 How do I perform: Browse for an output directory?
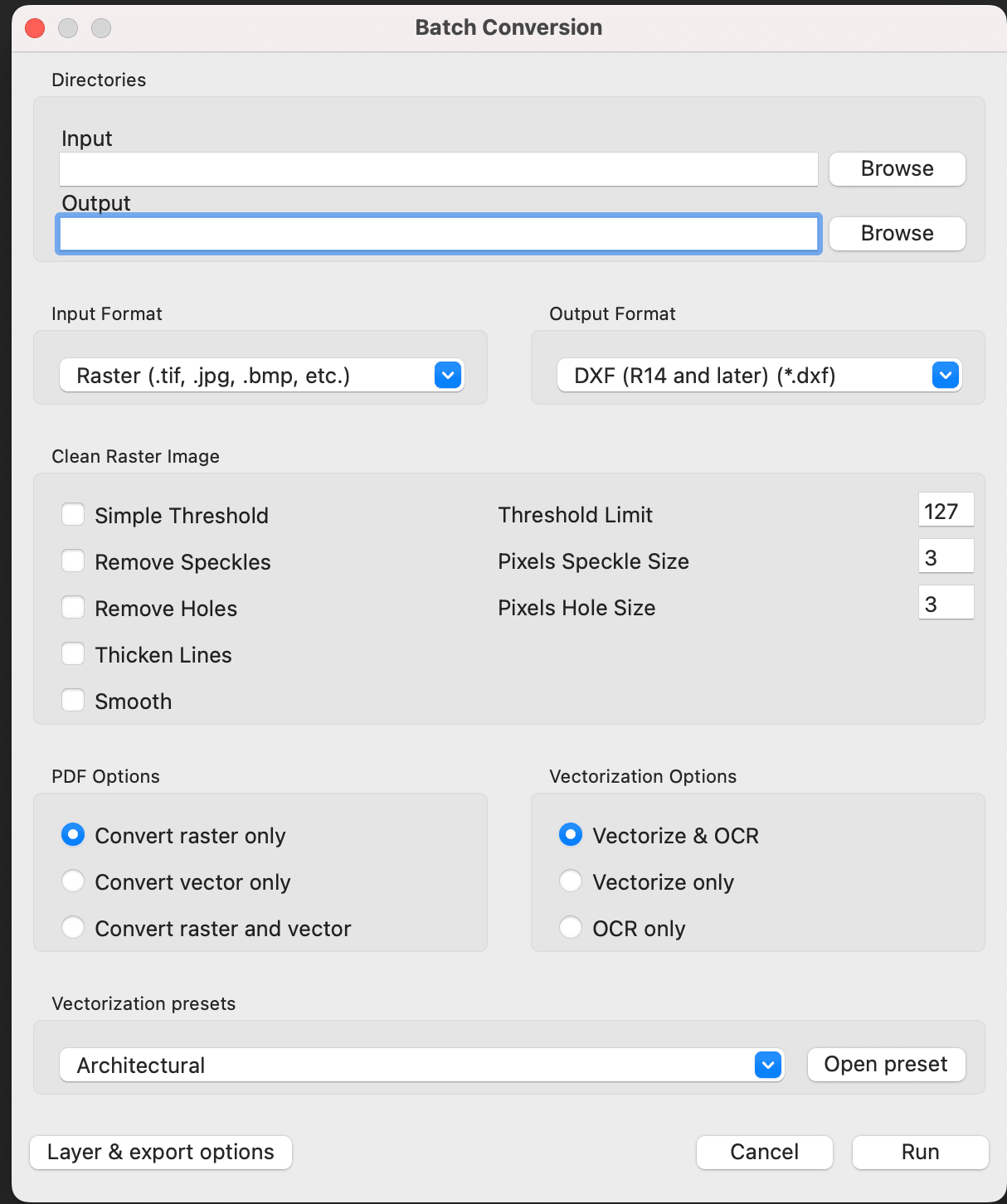point(896,233)
